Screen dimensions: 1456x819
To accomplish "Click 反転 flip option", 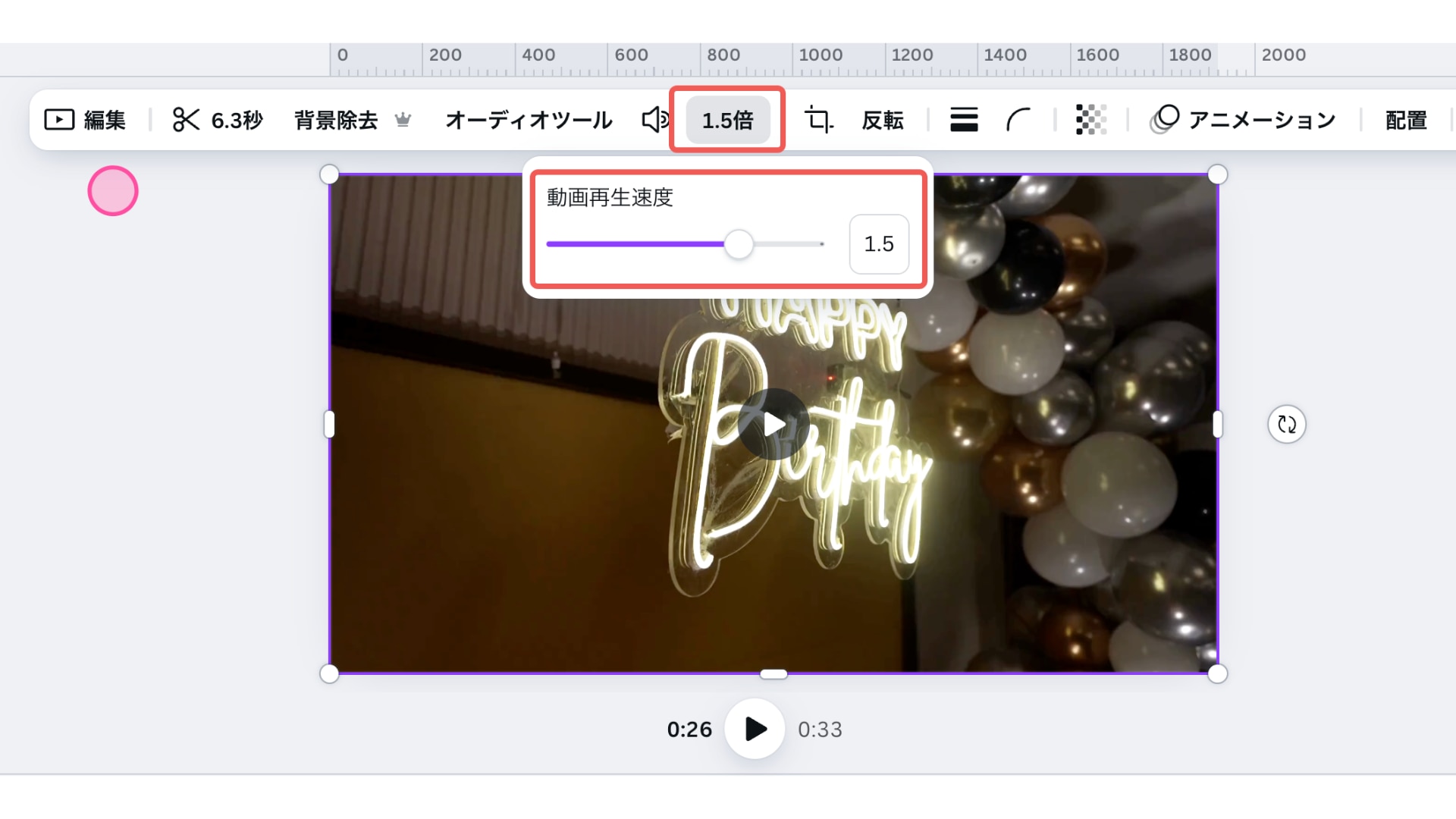I will click(883, 120).
